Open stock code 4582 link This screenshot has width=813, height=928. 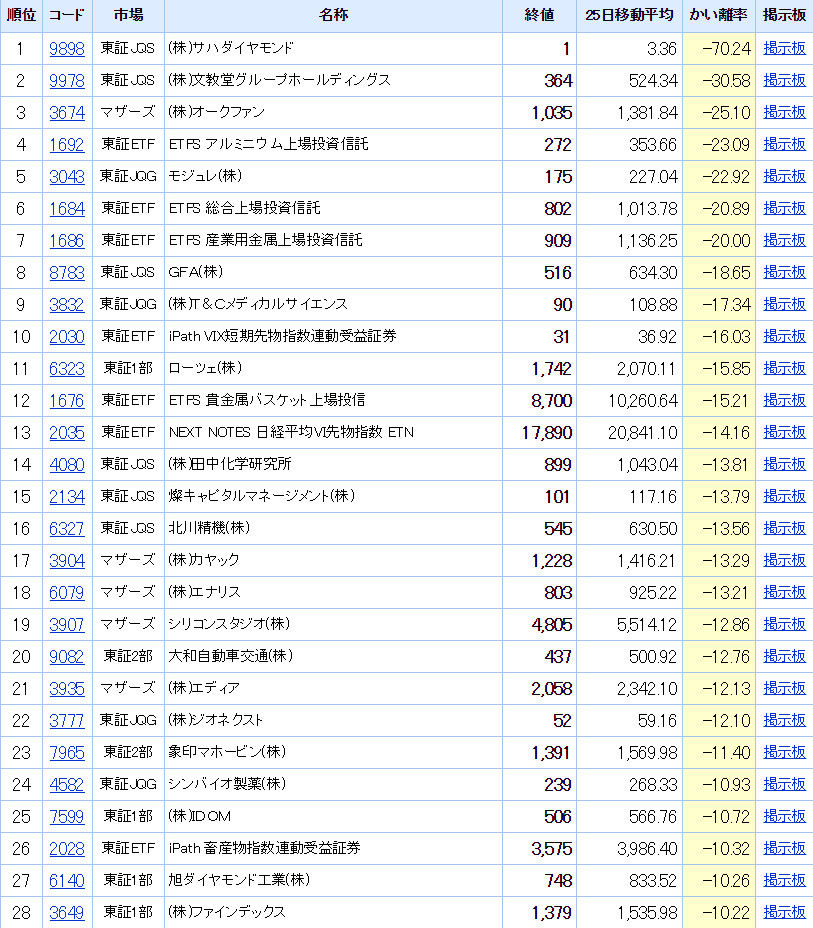tap(67, 784)
